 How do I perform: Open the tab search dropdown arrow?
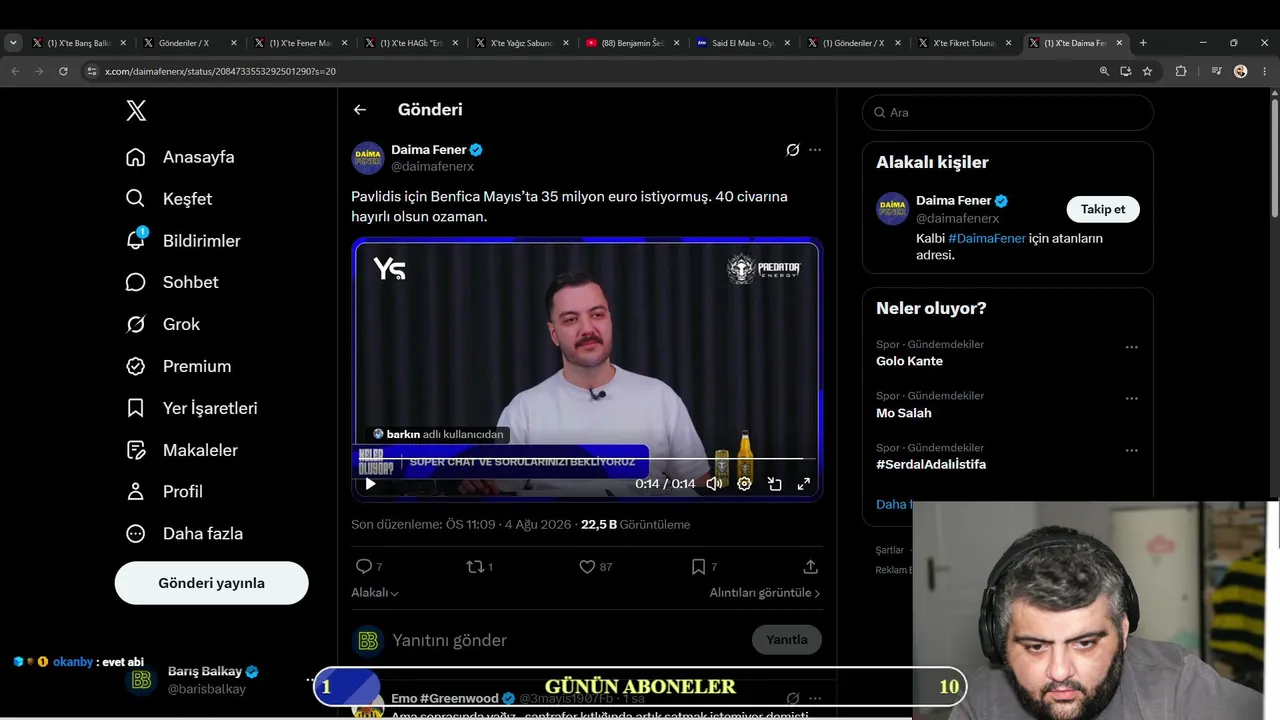13,43
